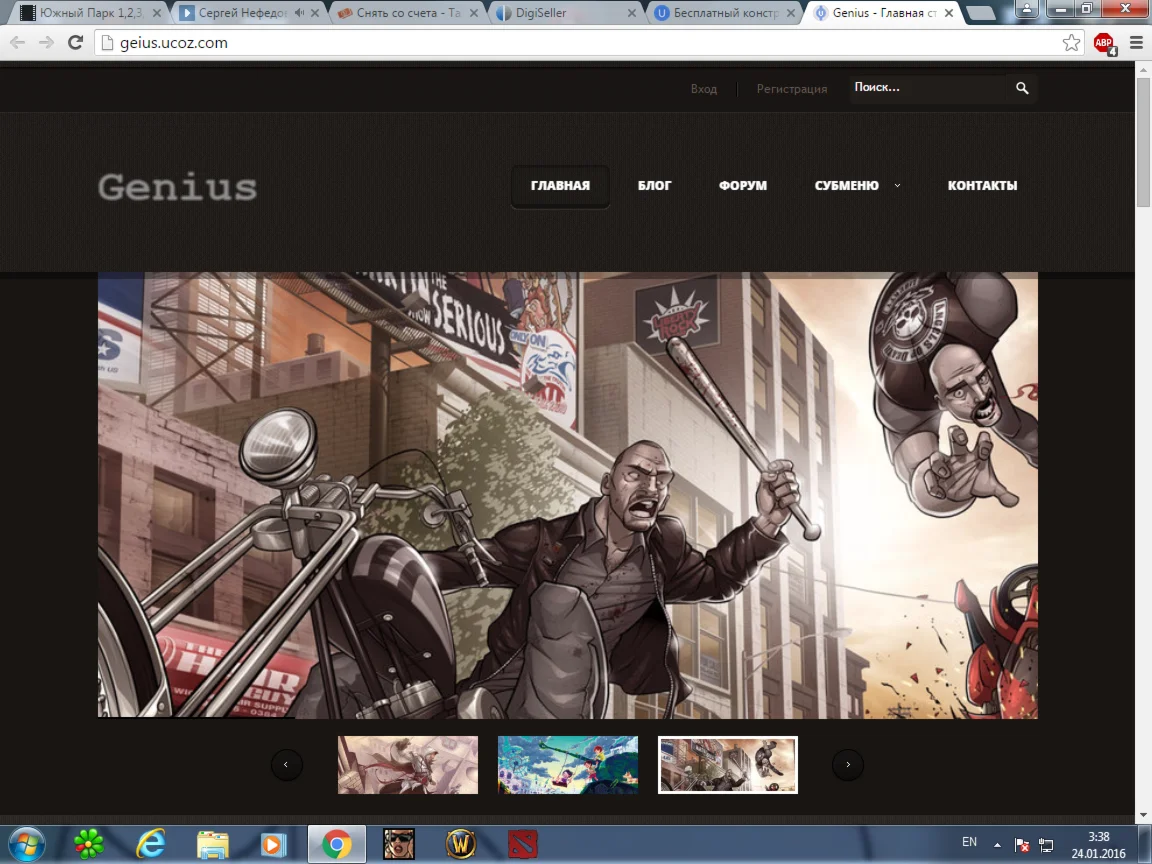Switch to the Бесплатный конструктор tab
Screen dimensions: 1152x864
[726, 12]
